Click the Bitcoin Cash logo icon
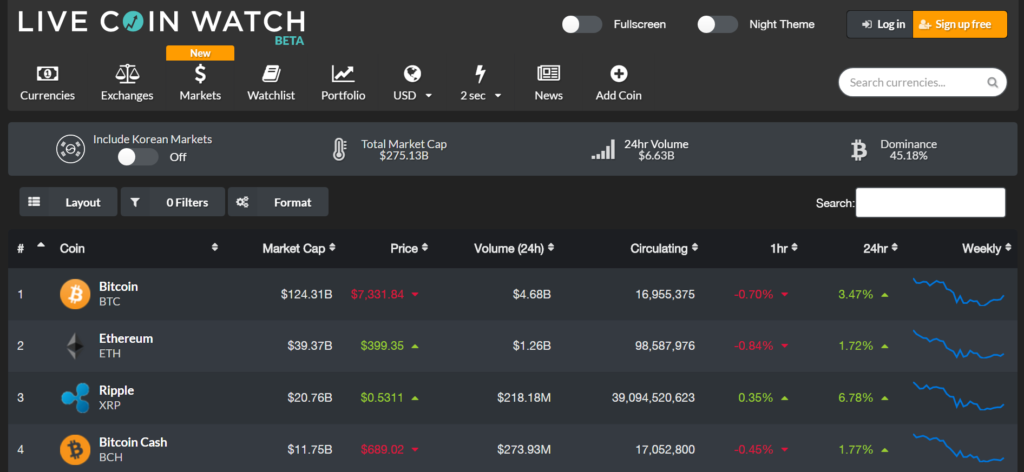1024x472 pixels. 75,450
